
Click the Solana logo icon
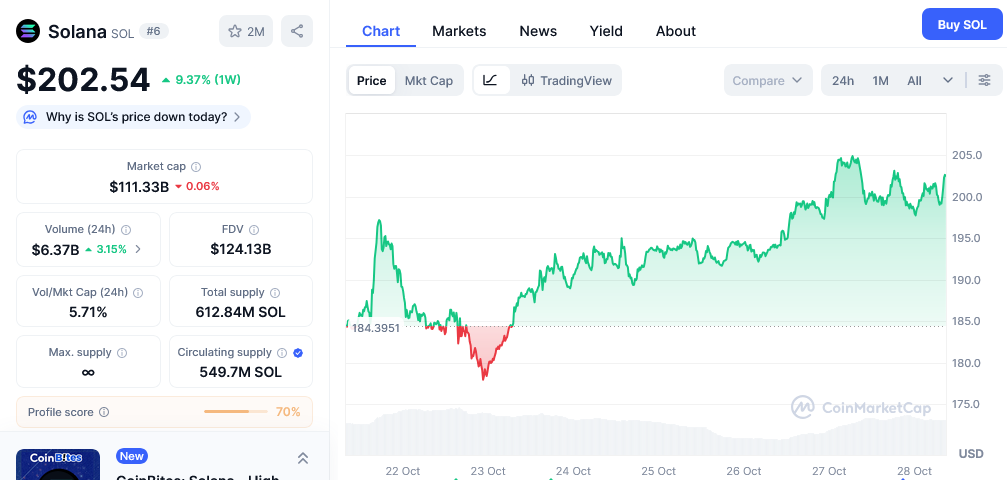pyautogui.click(x=28, y=31)
